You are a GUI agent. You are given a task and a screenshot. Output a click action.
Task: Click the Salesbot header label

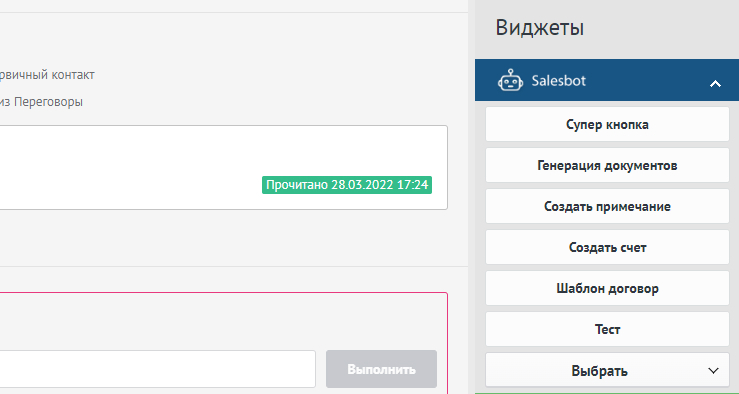pyautogui.click(x=558, y=81)
